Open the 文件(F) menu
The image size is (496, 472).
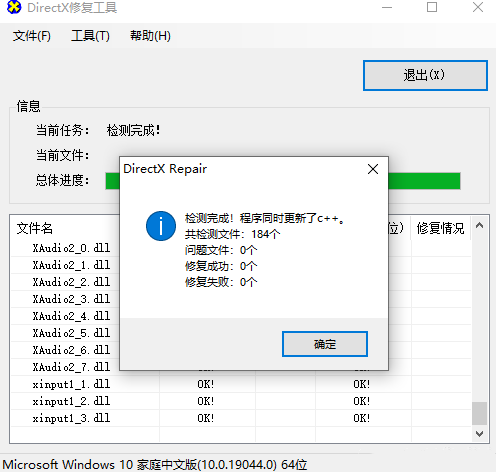tap(32, 36)
